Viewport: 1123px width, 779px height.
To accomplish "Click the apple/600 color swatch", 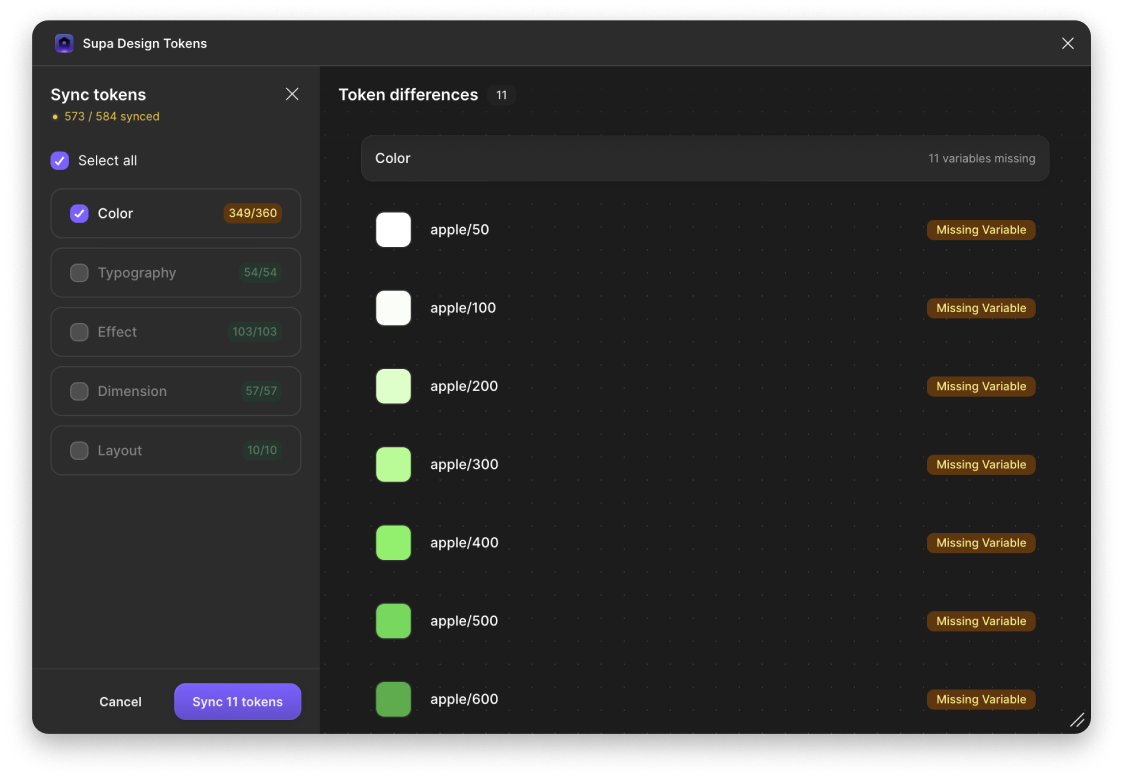I will point(393,699).
